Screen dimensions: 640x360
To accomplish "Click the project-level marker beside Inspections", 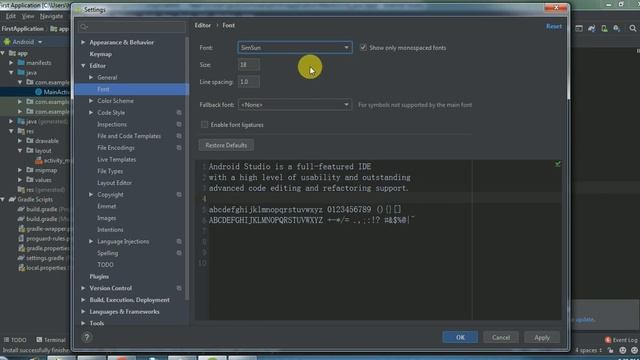I will [x=179, y=124].
